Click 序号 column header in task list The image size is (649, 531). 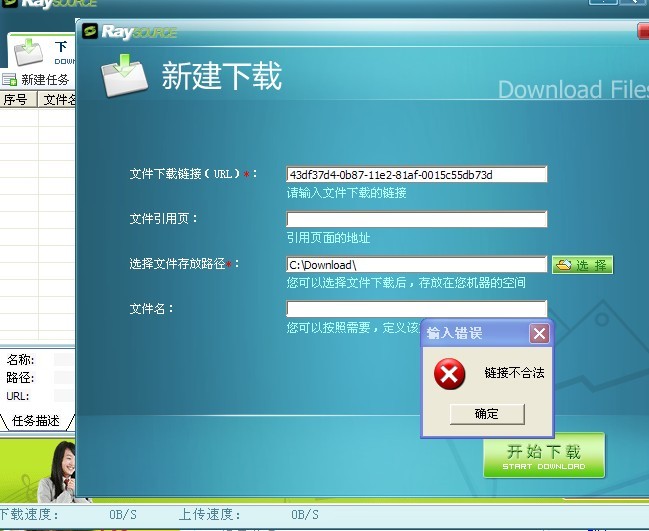19,99
